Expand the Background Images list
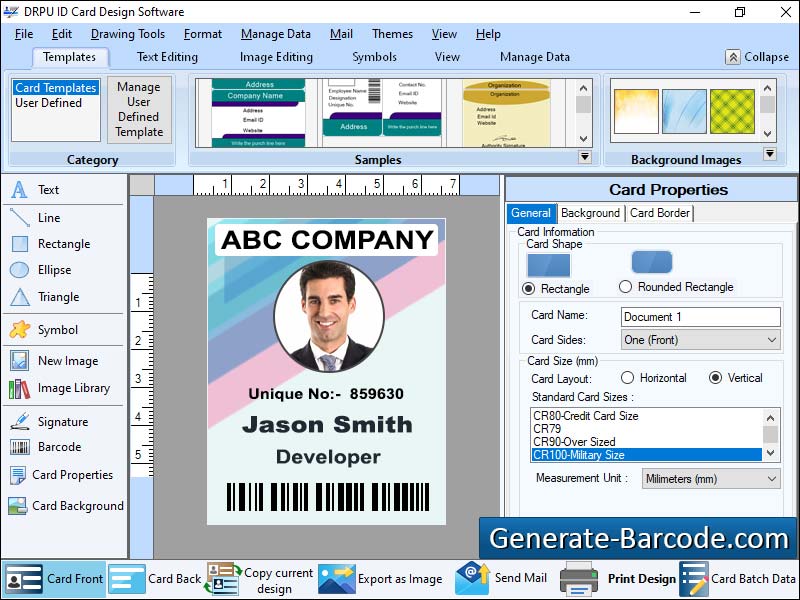This screenshot has width=800, height=600. (770, 153)
